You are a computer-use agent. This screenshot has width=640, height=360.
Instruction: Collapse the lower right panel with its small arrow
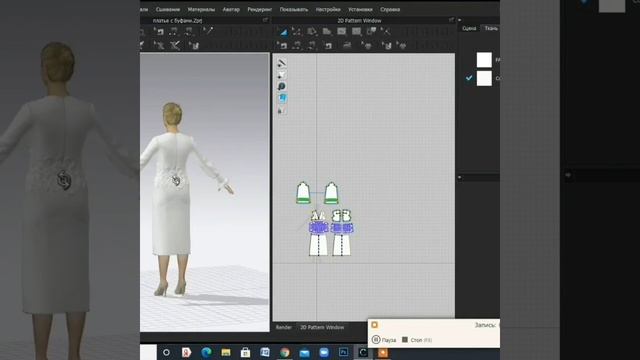tap(460, 177)
